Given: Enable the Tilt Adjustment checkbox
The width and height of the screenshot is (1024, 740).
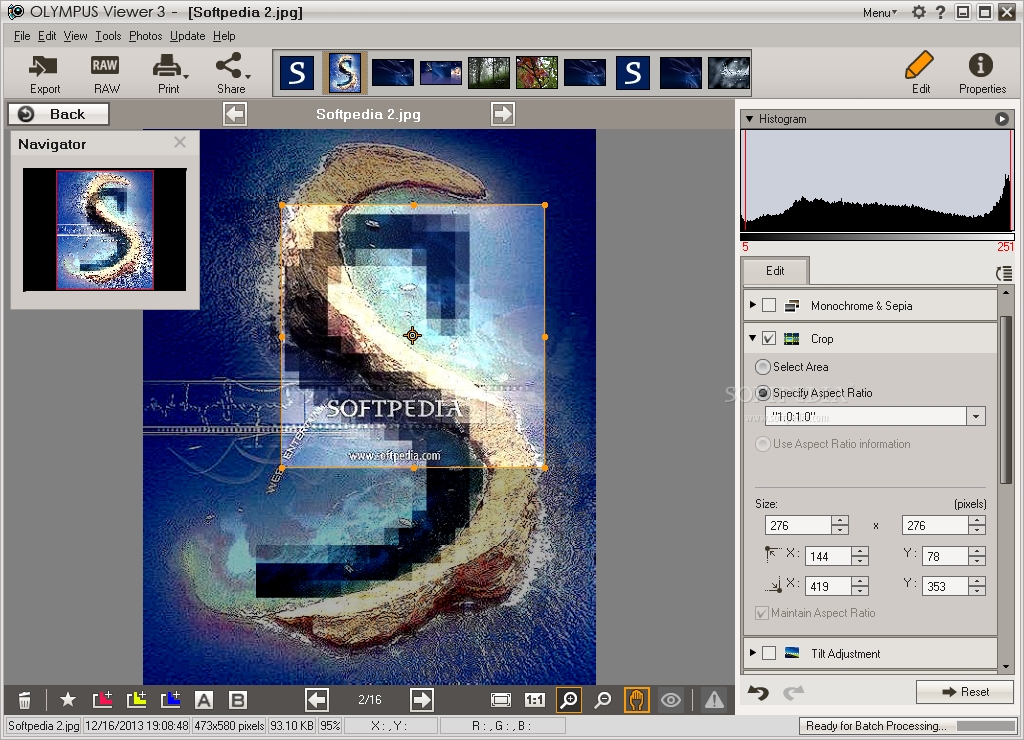Looking at the screenshot, I should [x=769, y=653].
